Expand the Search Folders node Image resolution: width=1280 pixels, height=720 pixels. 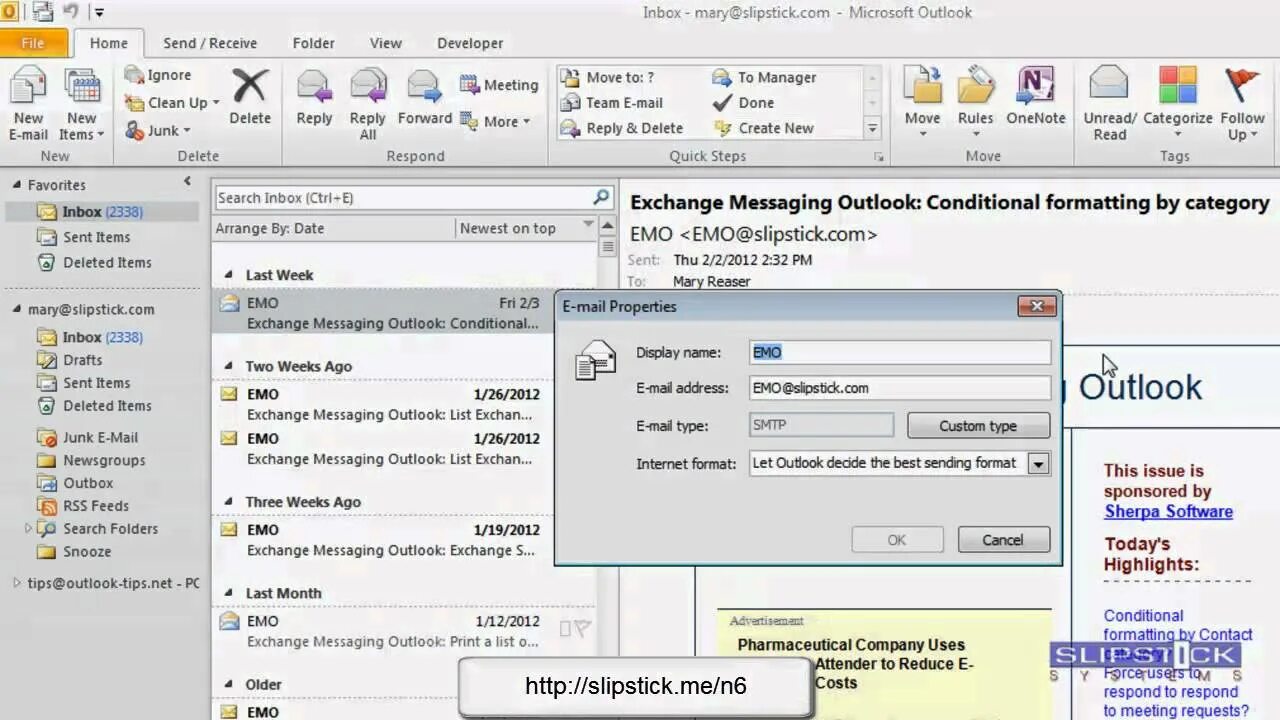28,529
